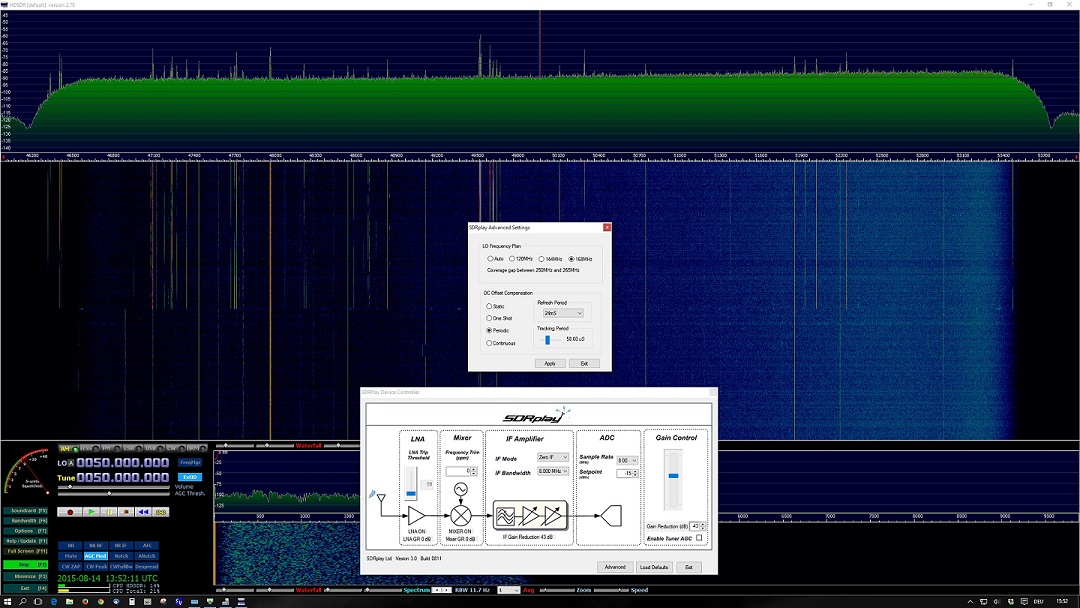The image size is (1080, 608).
Task: Open Sample Rate dropdown
Action: (627, 460)
